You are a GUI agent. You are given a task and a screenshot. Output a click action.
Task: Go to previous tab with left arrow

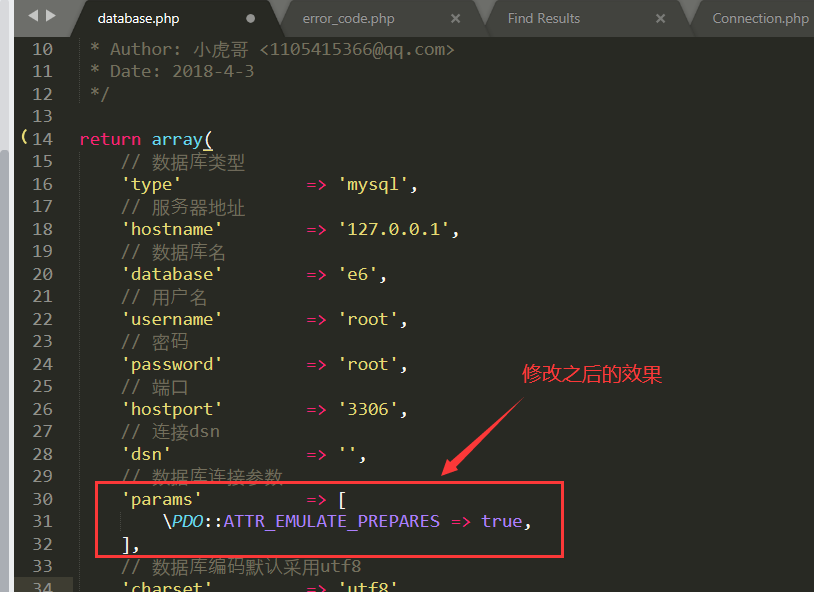[33, 16]
